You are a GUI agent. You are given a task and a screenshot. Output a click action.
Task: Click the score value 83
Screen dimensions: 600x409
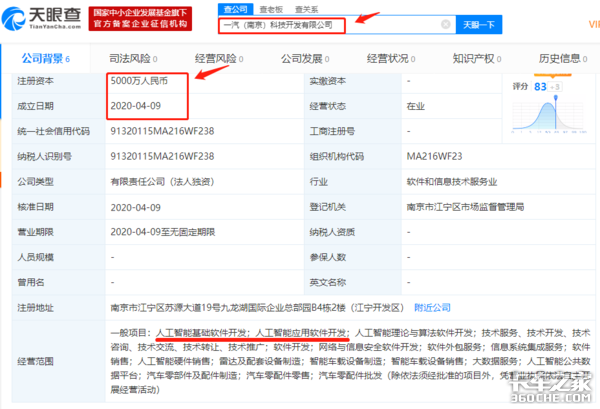(540, 87)
